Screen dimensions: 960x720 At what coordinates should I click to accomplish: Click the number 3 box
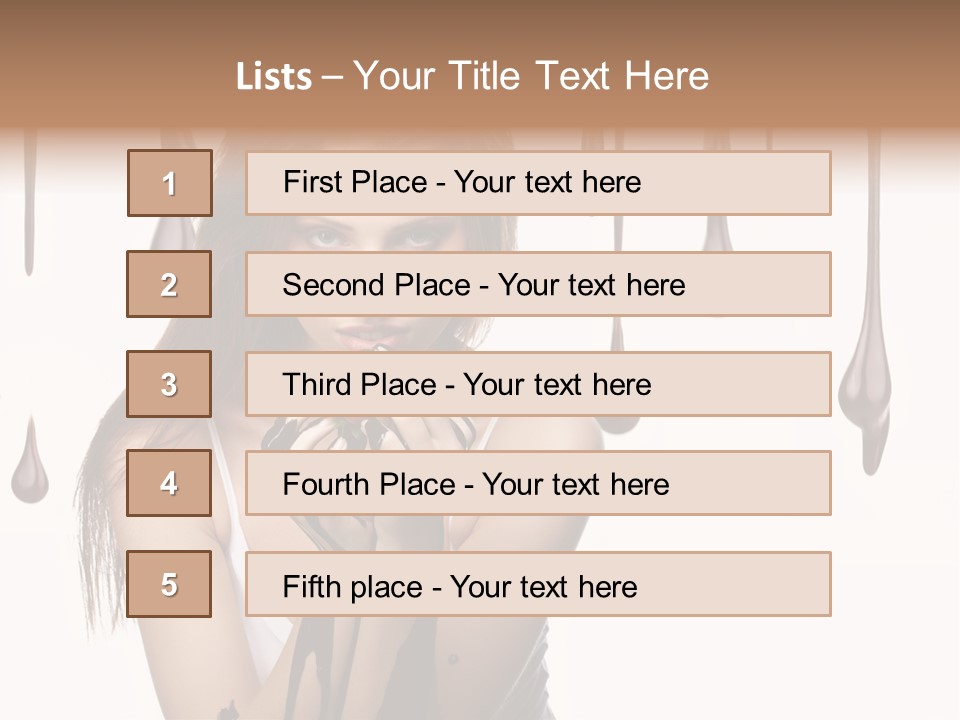(169, 384)
